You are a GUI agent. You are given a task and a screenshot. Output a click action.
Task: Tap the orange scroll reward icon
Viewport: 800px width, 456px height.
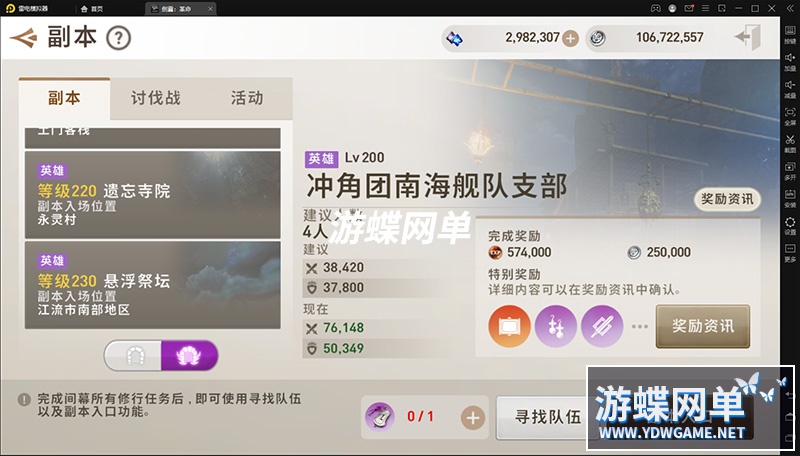(509, 326)
